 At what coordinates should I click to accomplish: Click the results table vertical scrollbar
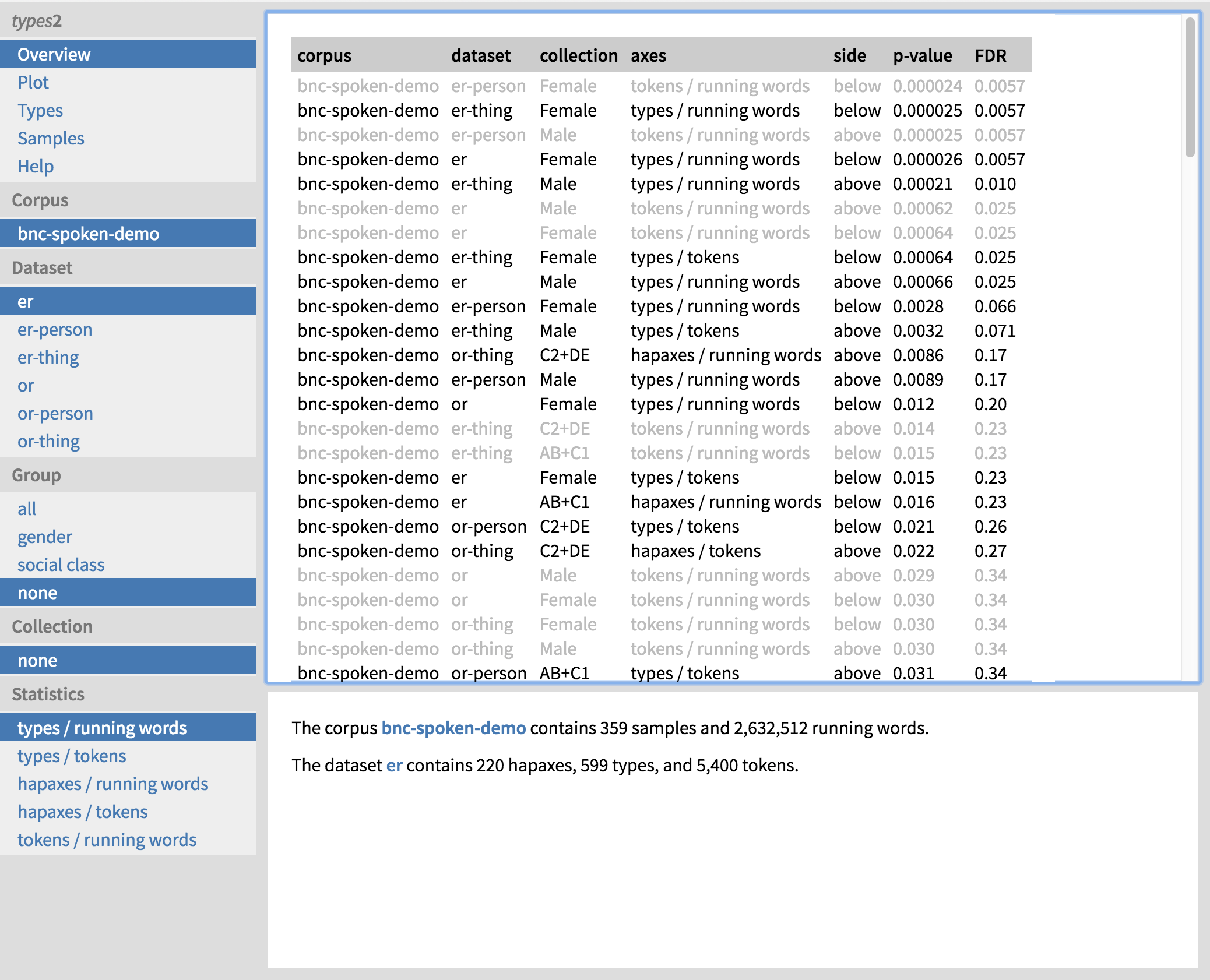click(1190, 87)
